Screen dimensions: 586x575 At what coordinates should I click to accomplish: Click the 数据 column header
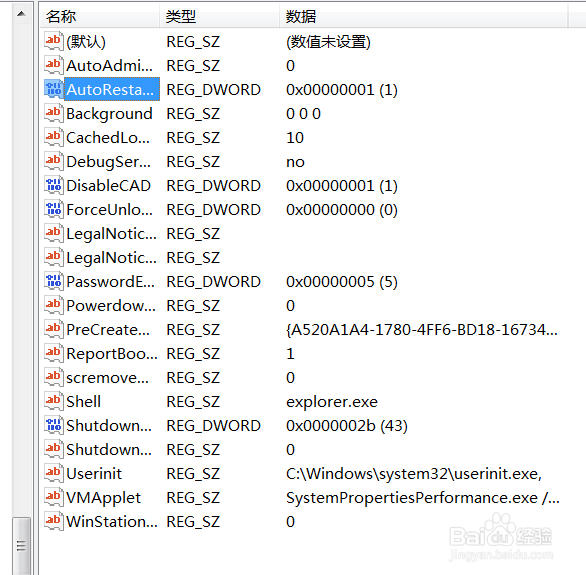(423, 17)
